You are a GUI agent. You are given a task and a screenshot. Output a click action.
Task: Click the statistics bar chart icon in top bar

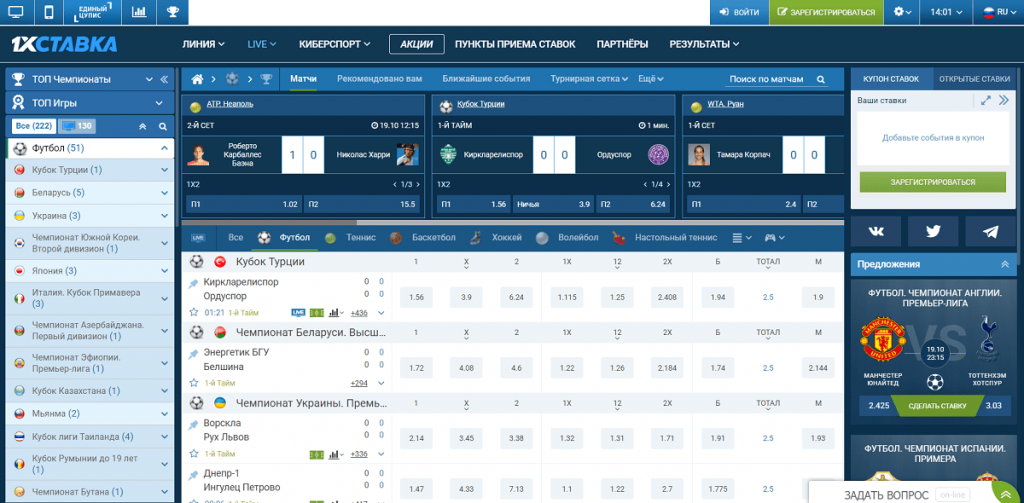139,12
